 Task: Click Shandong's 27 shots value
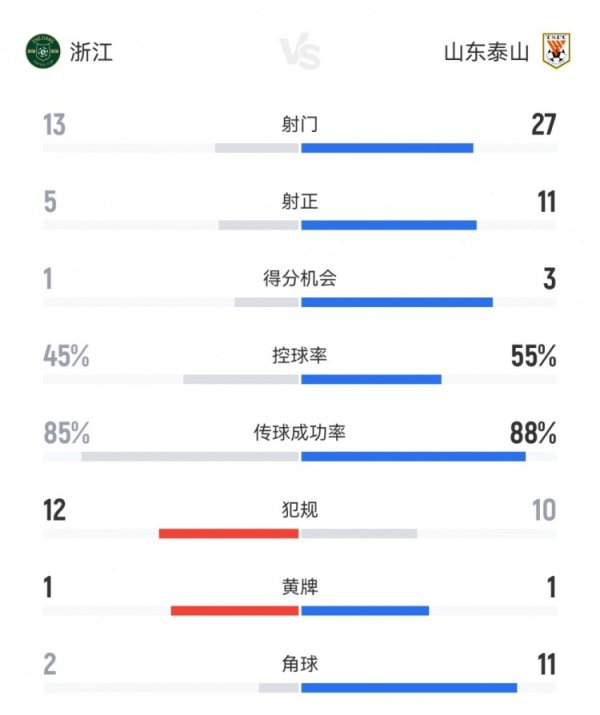click(544, 125)
